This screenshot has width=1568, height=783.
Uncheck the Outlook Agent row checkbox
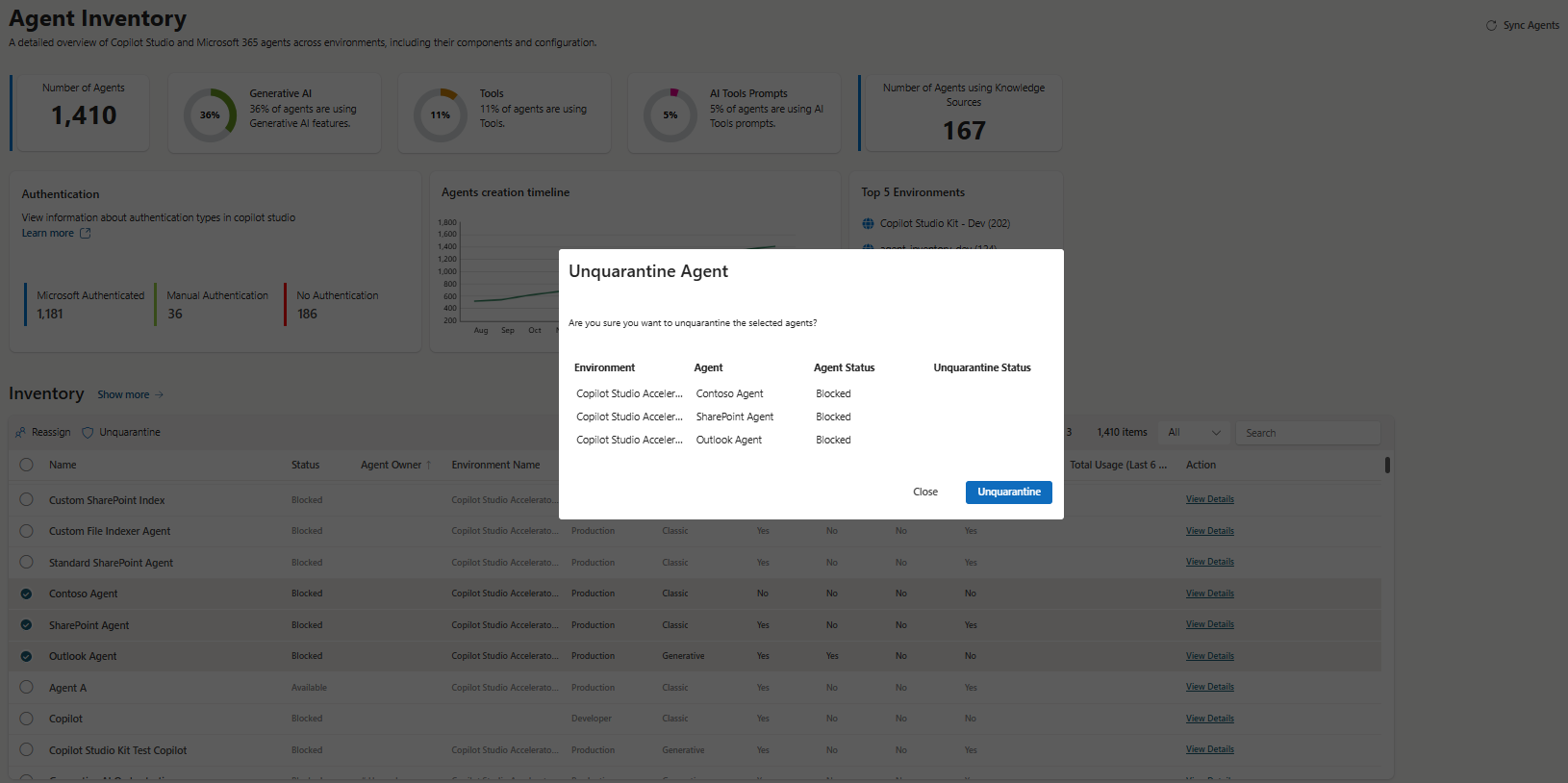(x=26, y=656)
